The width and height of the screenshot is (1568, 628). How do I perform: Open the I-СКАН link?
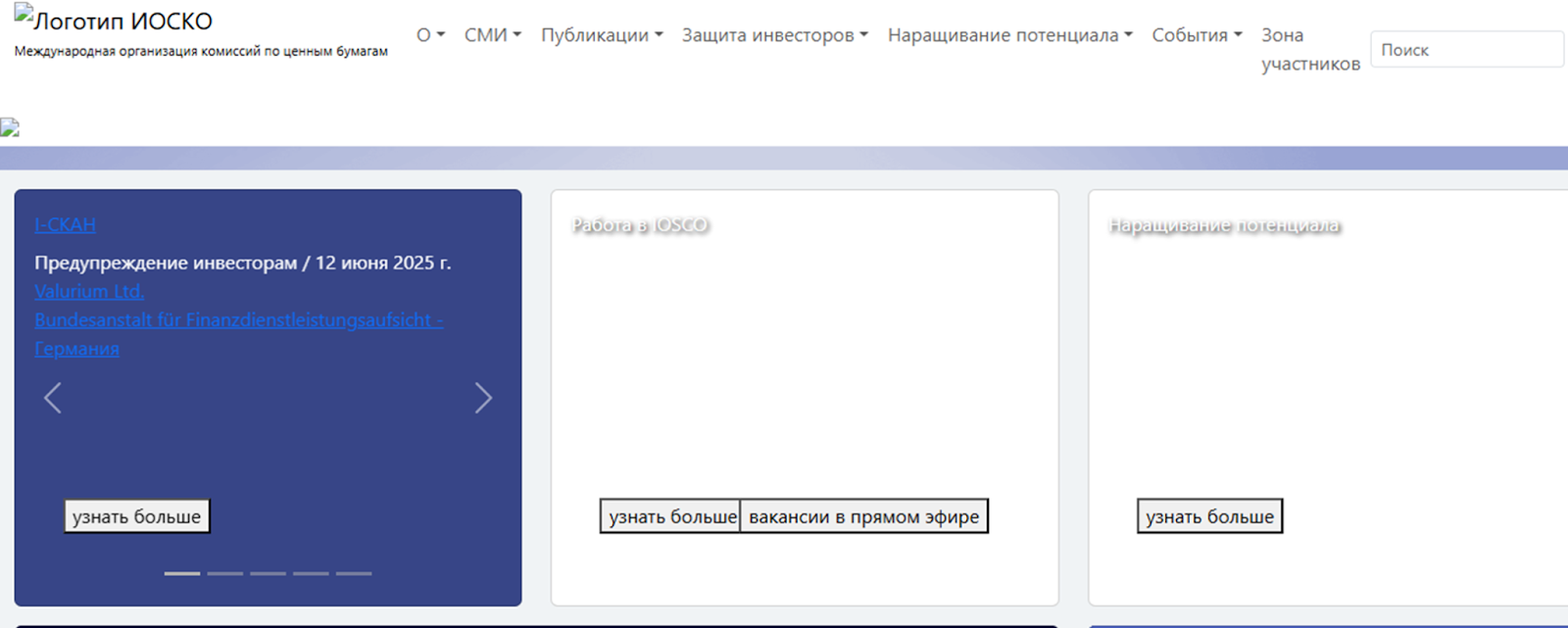coord(65,224)
